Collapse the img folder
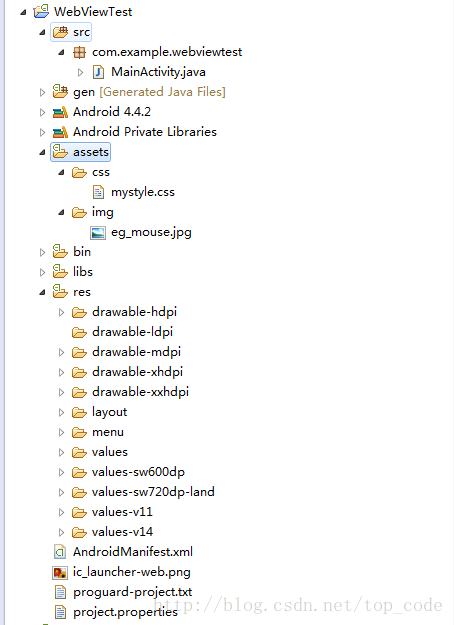 tap(61, 212)
